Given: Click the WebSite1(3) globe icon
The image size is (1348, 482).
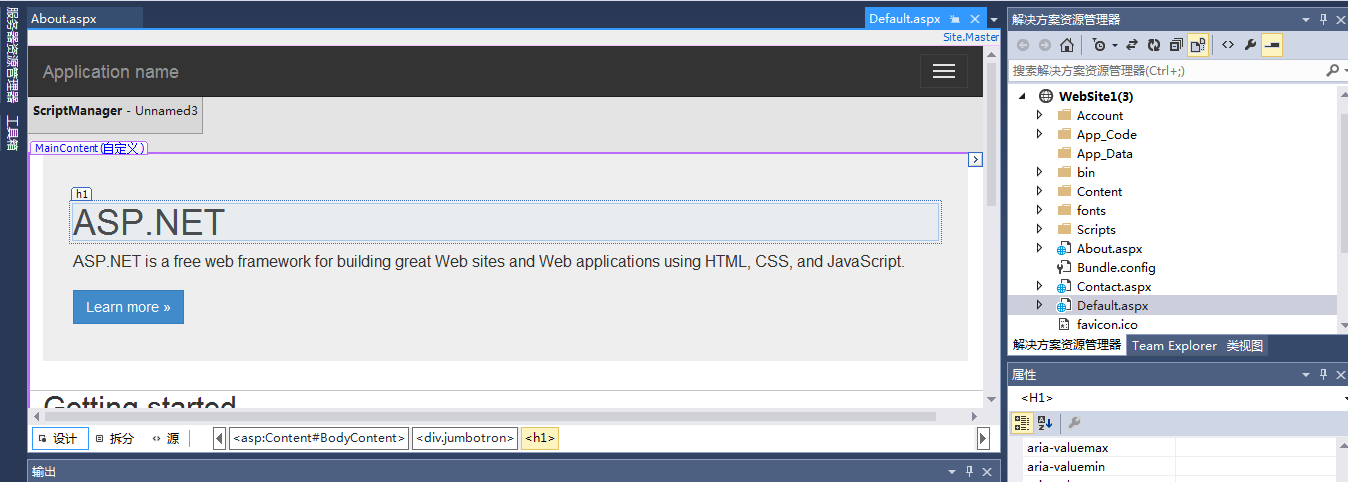Looking at the screenshot, I should [x=1046, y=97].
